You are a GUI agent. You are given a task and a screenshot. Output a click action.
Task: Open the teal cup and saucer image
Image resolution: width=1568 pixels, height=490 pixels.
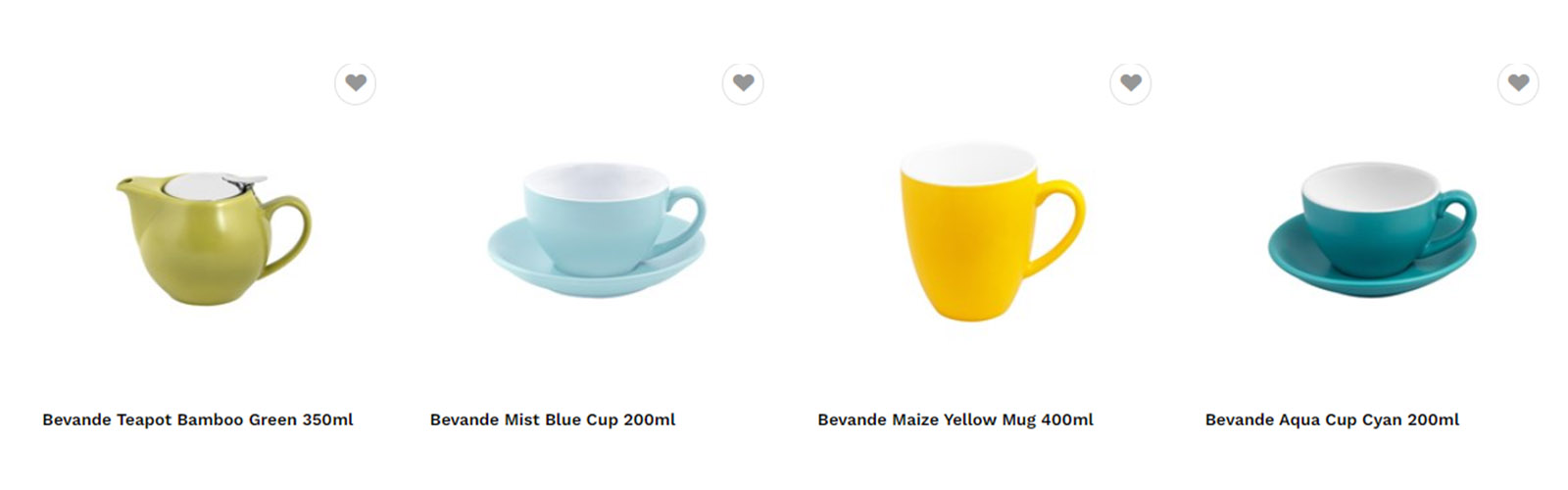coord(1372,230)
